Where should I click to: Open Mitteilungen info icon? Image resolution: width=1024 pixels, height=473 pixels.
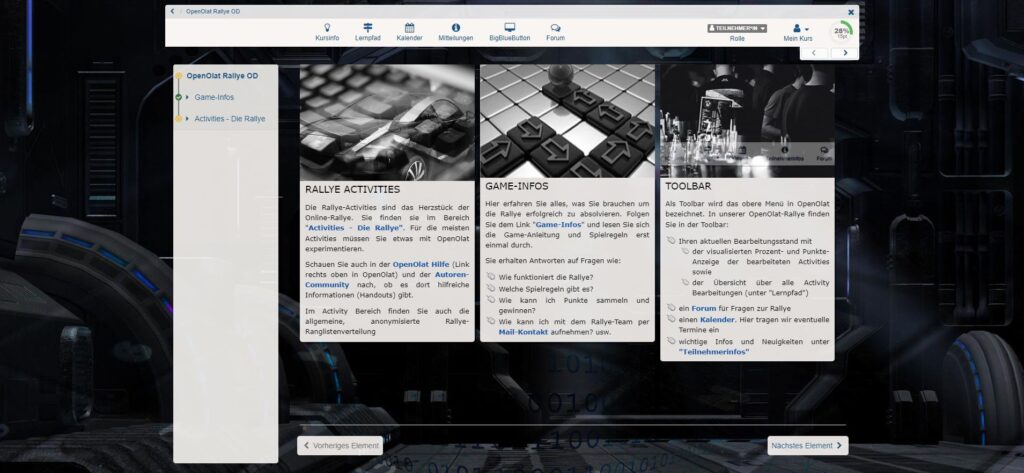pos(456,27)
